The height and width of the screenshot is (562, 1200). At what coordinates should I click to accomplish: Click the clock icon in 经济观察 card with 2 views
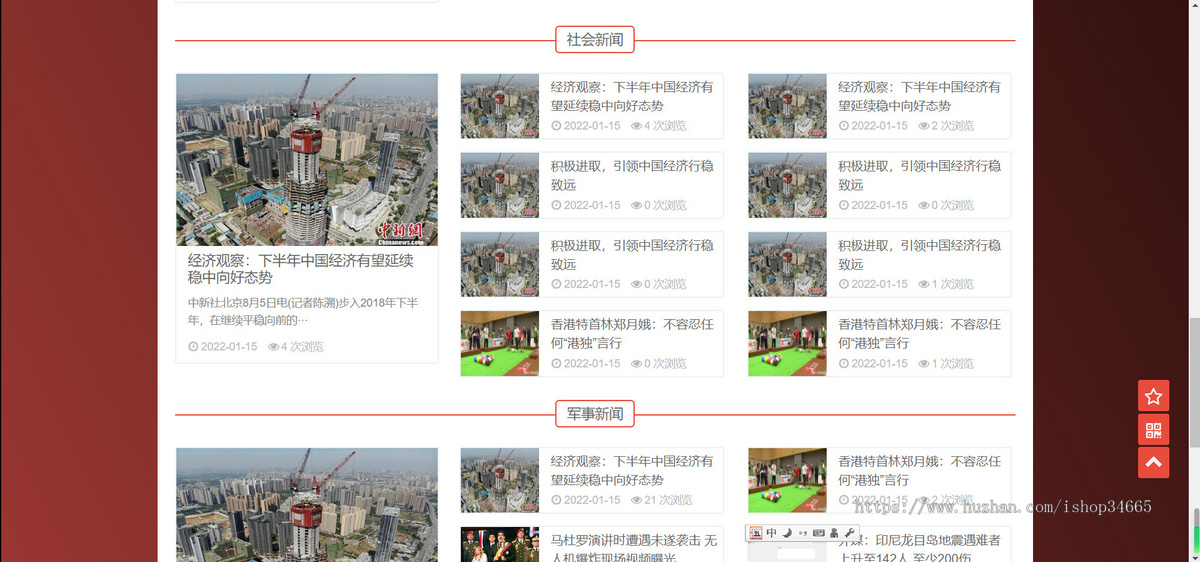point(844,126)
